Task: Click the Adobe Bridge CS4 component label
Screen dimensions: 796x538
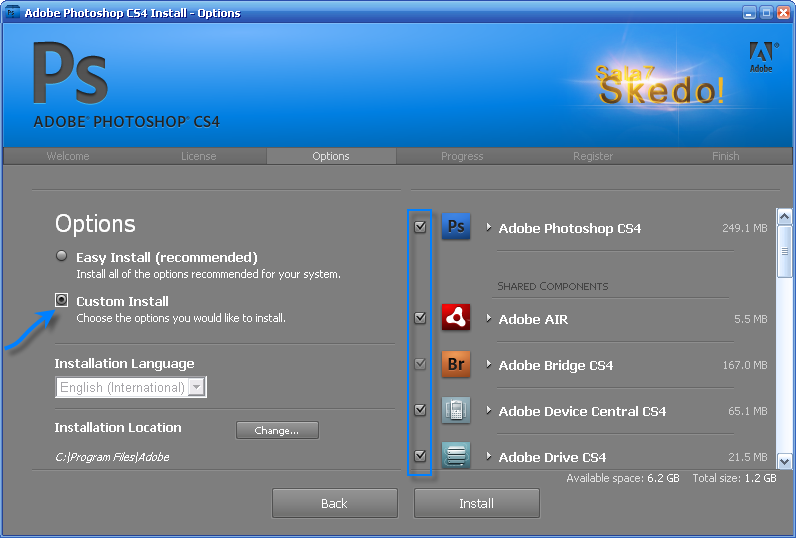Action: 556,365
